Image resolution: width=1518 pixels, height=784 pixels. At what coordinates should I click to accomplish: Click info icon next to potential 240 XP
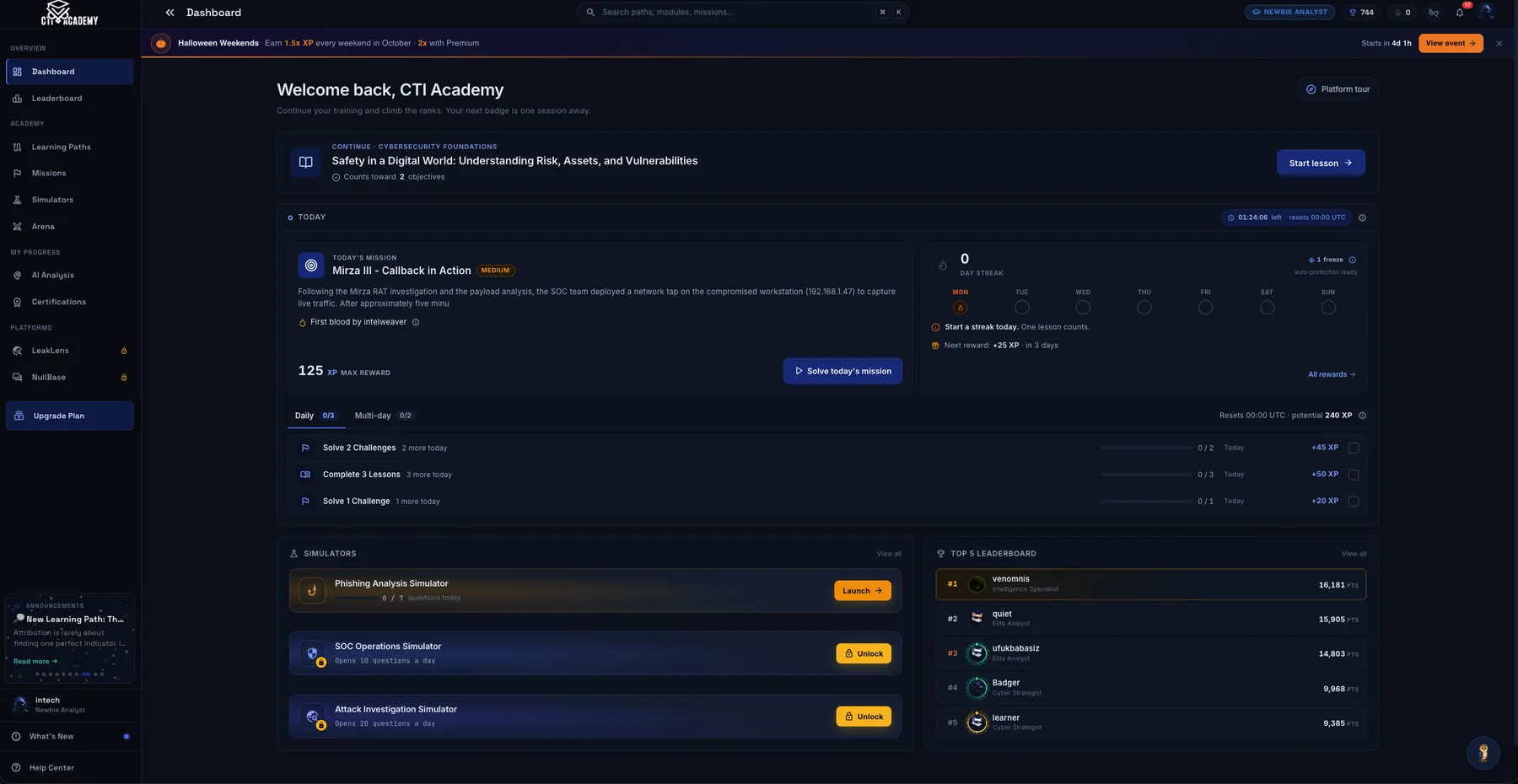coord(1362,416)
